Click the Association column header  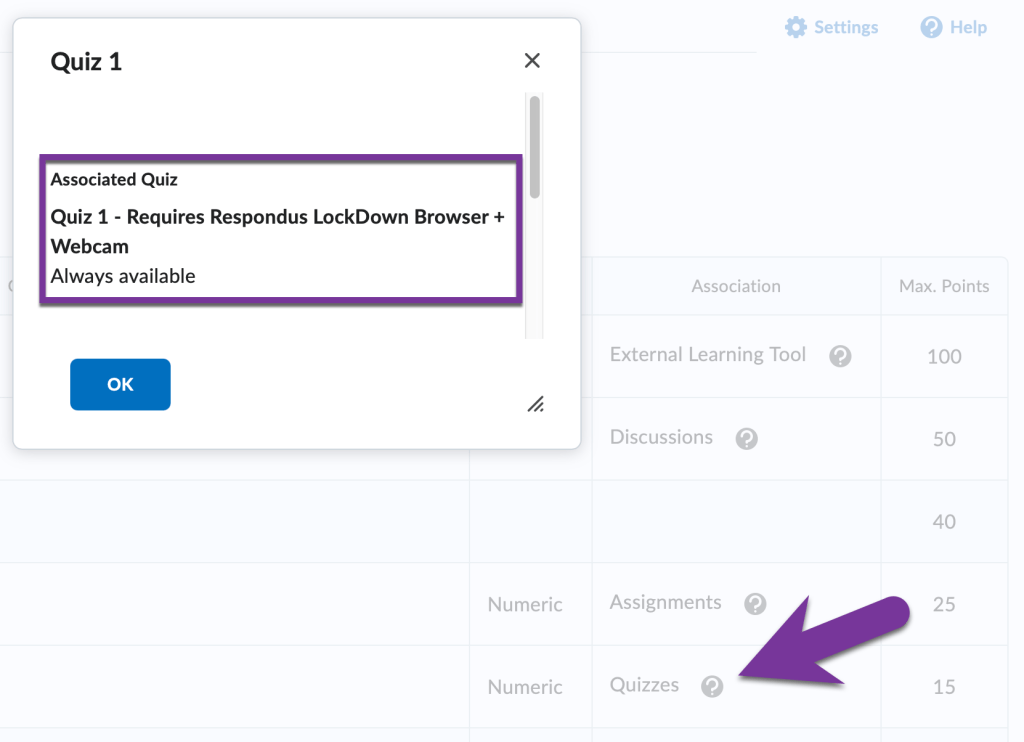pos(736,286)
